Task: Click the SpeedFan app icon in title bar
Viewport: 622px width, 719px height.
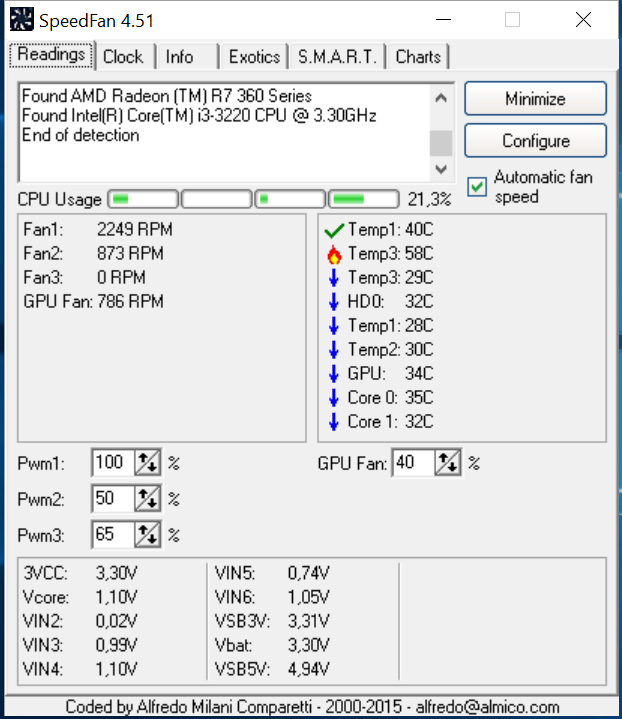Action: click(22, 20)
